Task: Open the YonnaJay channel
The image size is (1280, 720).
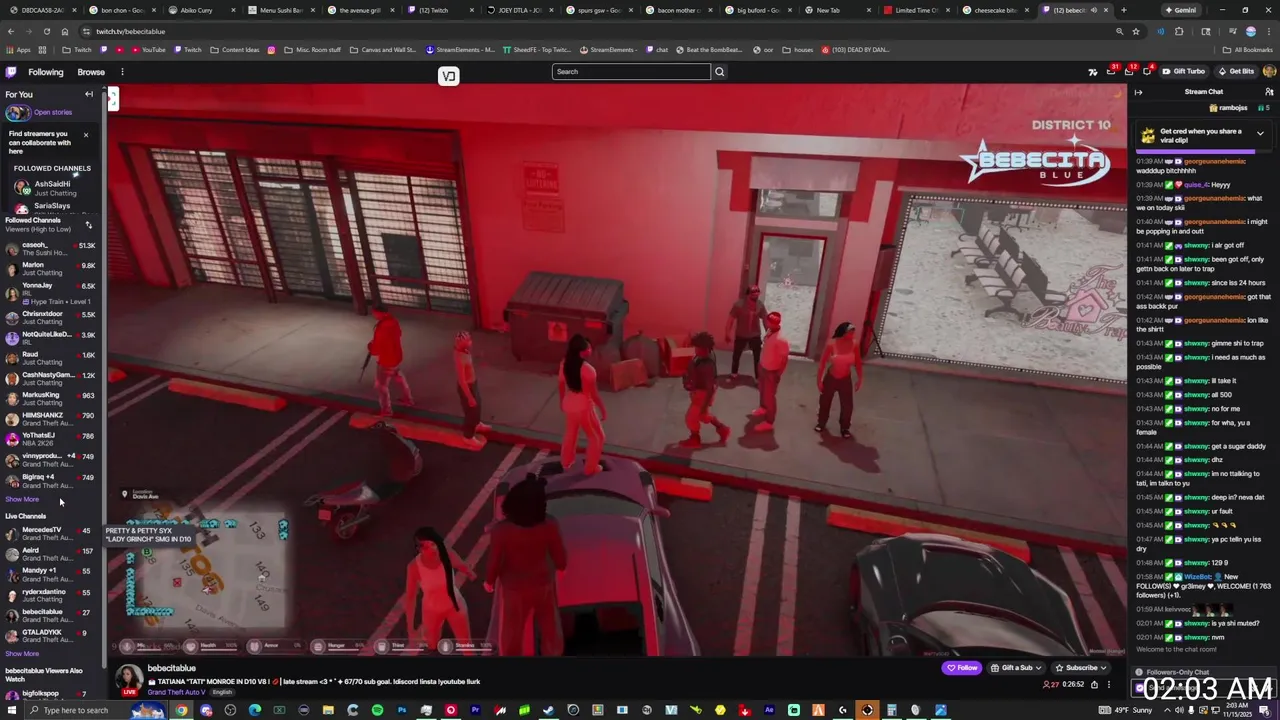Action: coord(50,290)
